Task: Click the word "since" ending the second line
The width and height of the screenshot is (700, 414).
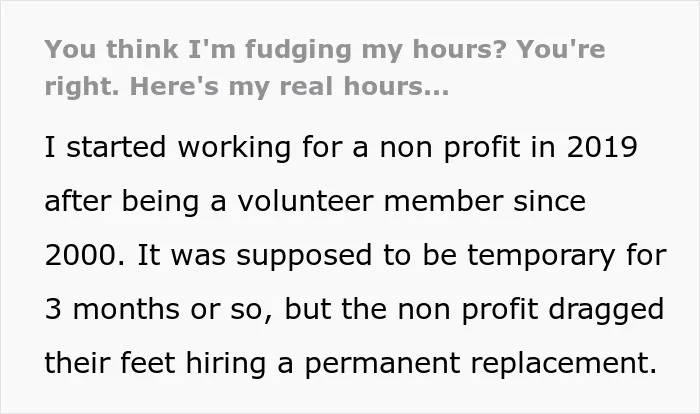Action: (549, 201)
